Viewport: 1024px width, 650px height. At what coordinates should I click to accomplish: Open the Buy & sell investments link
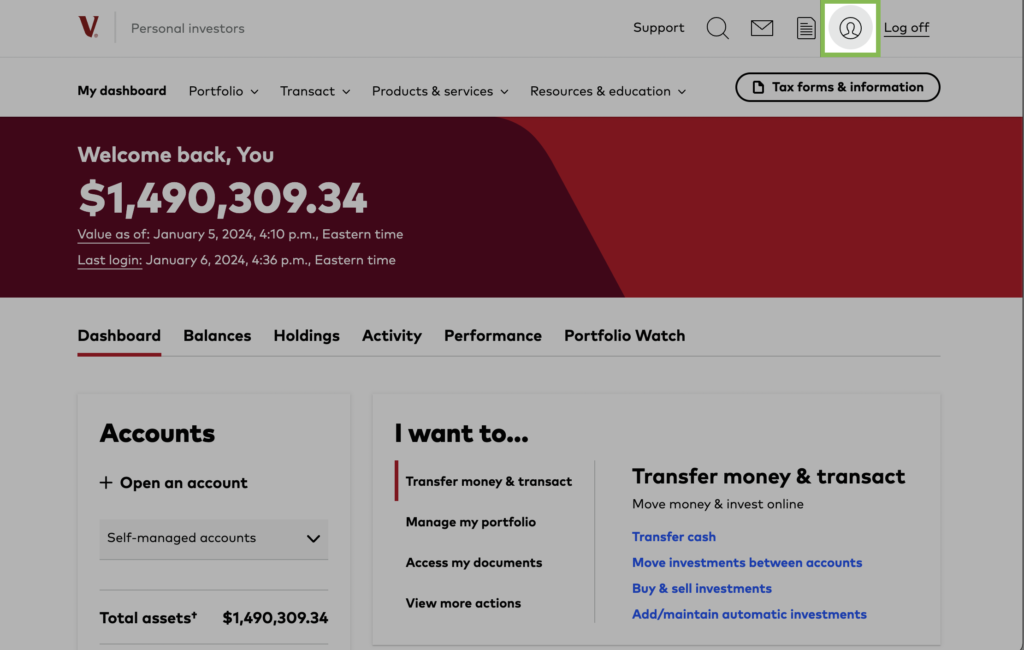701,589
